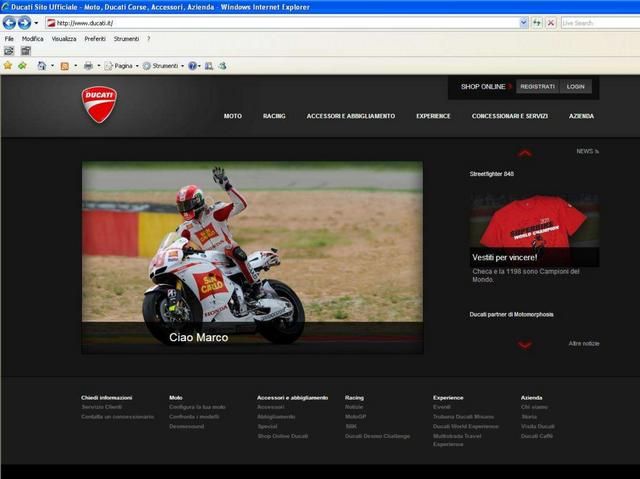Open the Strumenti menu in menu bar
Screen dimensions: 640x479
(x=126, y=39)
